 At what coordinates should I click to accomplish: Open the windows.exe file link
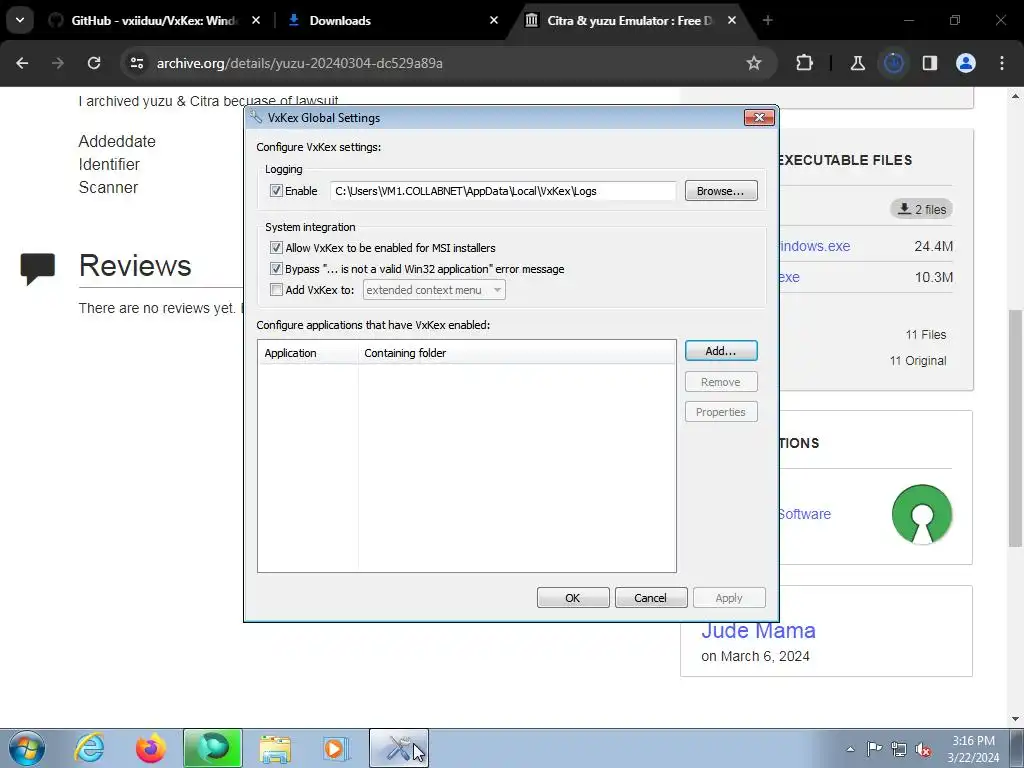click(815, 246)
